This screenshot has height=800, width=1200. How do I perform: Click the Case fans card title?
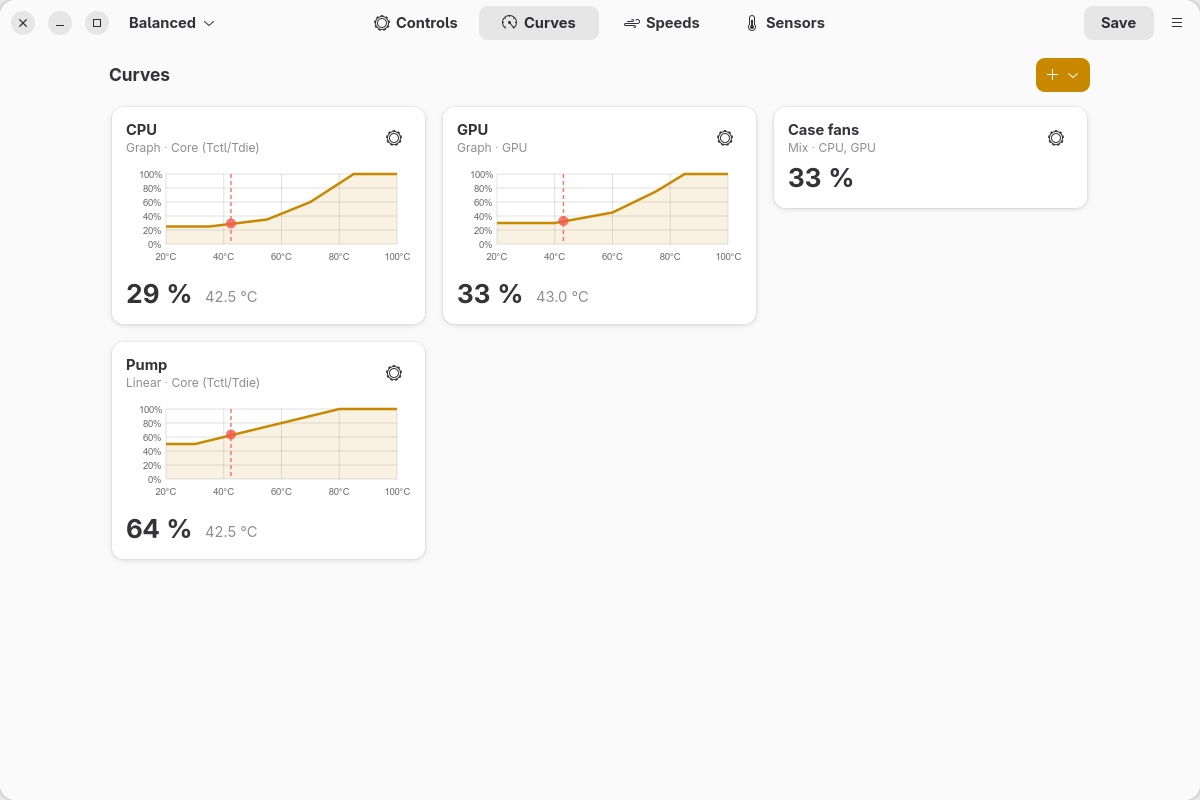(x=823, y=130)
